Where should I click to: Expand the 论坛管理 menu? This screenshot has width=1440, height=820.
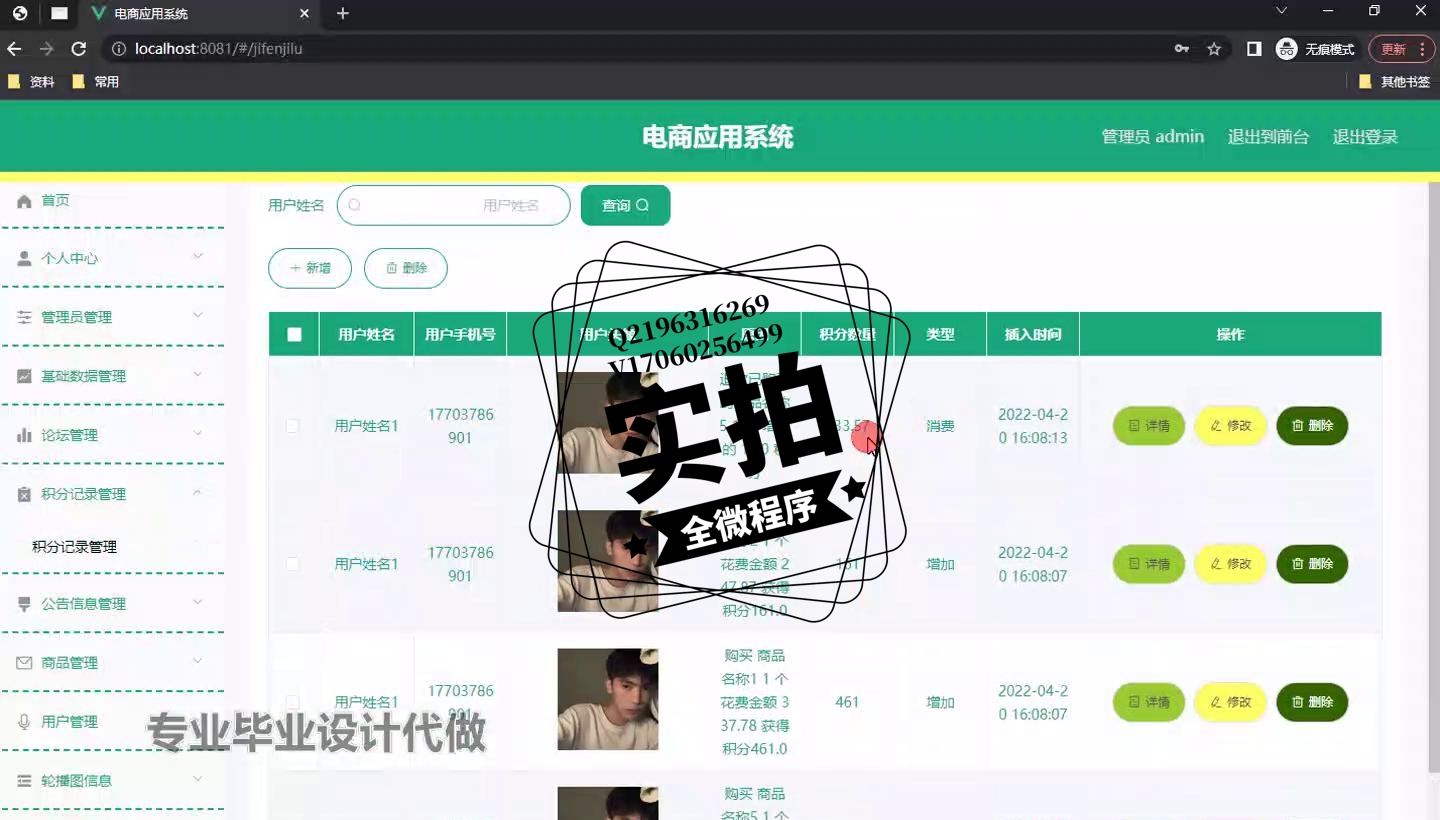(198, 434)
